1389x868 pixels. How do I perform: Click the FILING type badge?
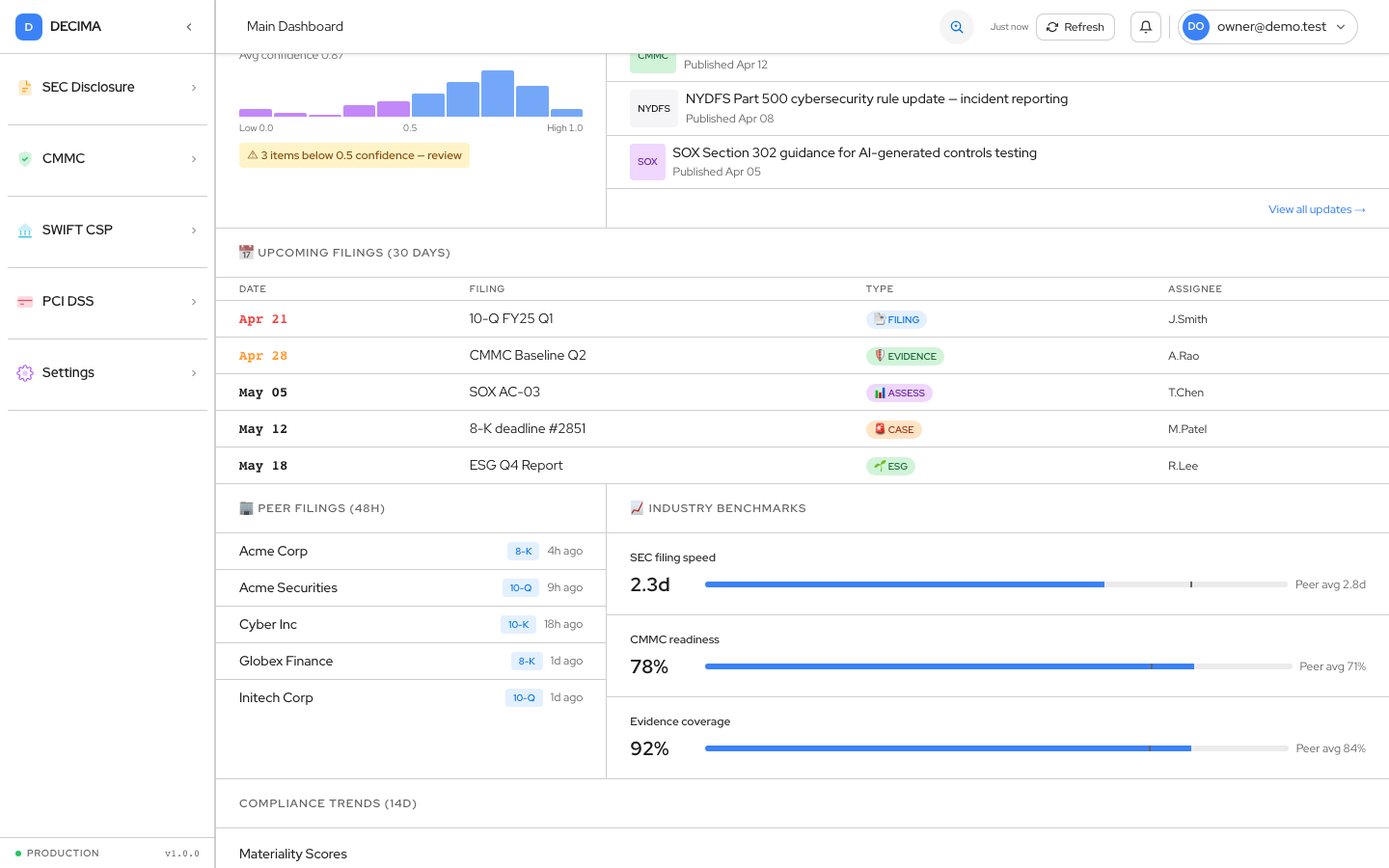click(x=897, y=319)
